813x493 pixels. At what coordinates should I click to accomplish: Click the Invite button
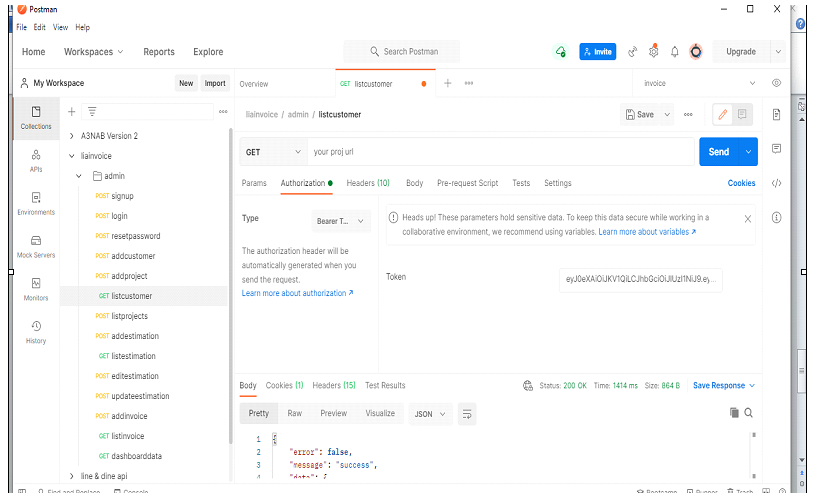pyautogui.click(x=598, y=51)
